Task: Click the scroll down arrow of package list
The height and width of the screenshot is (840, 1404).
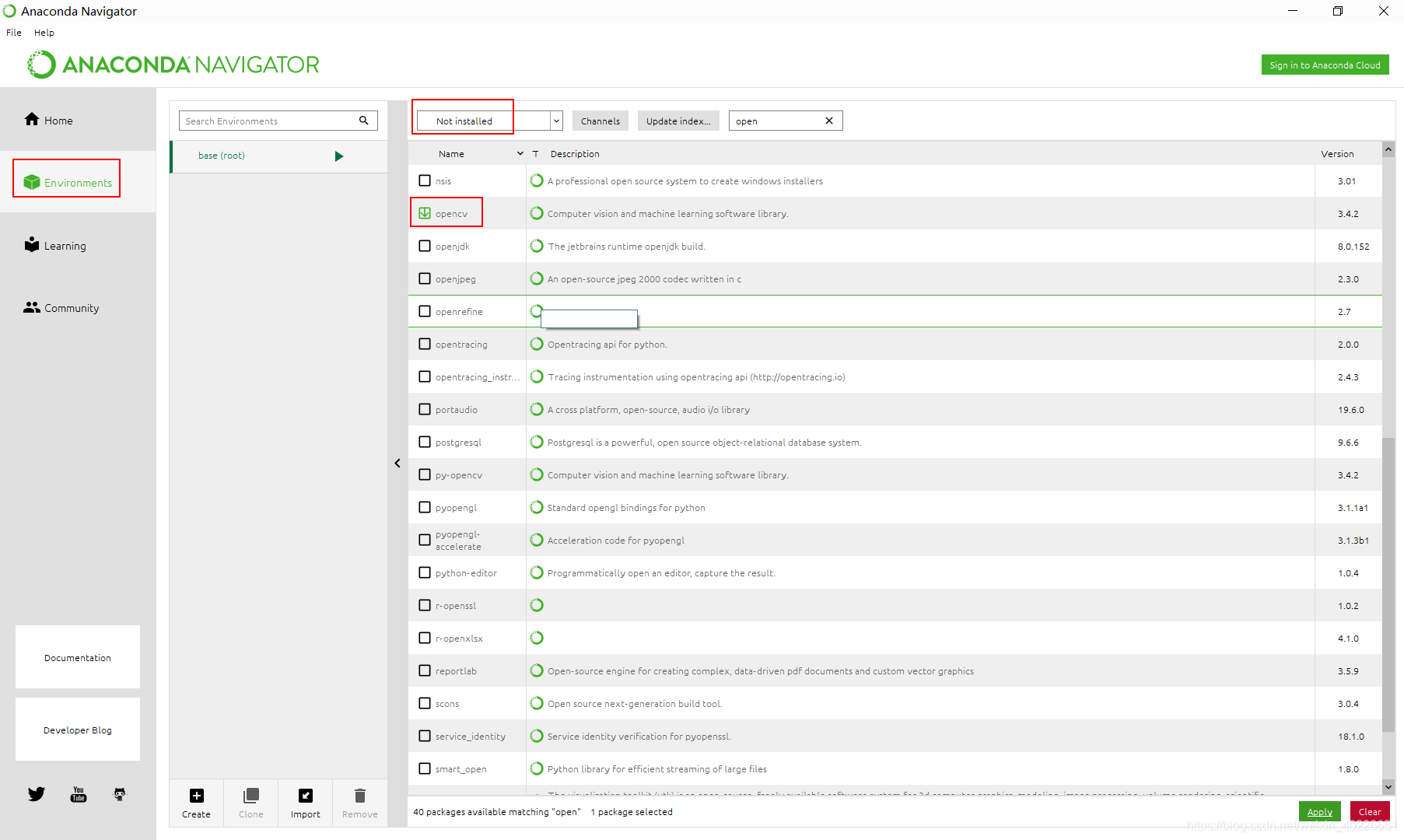Action: click(x=1388, y=786)
